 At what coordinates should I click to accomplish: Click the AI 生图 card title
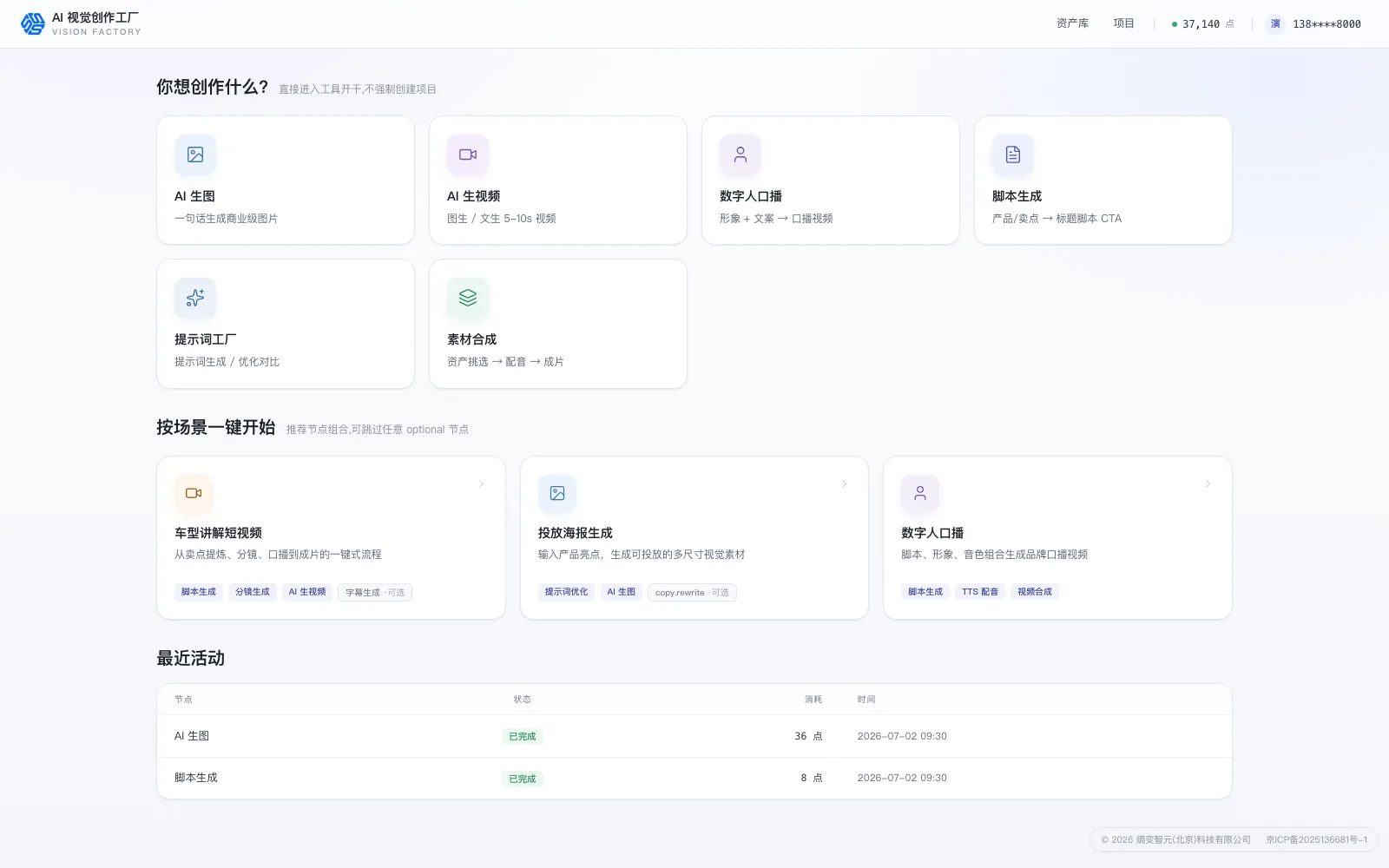coord(194,196)
